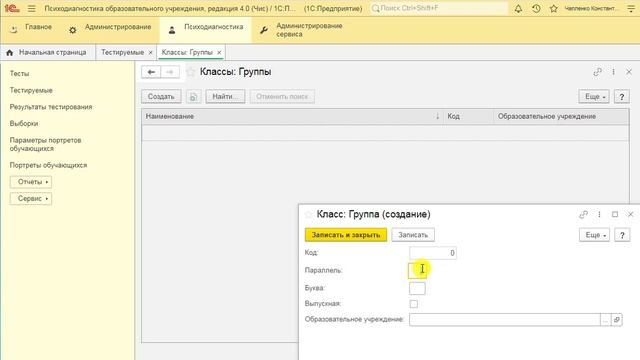The height and width of the screenshot is (360, 640).
Task: Click Записать и закрыть button
Action: pyautogui.click(x=346, y=235)
